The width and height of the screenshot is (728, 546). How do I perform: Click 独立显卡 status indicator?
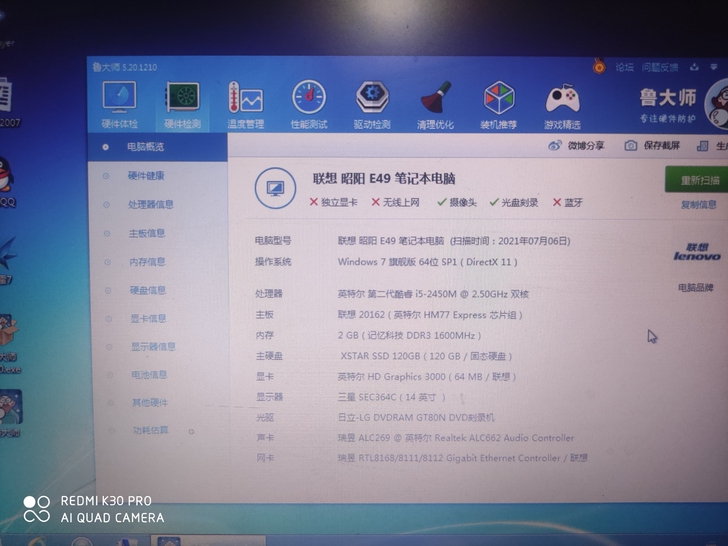333,202
